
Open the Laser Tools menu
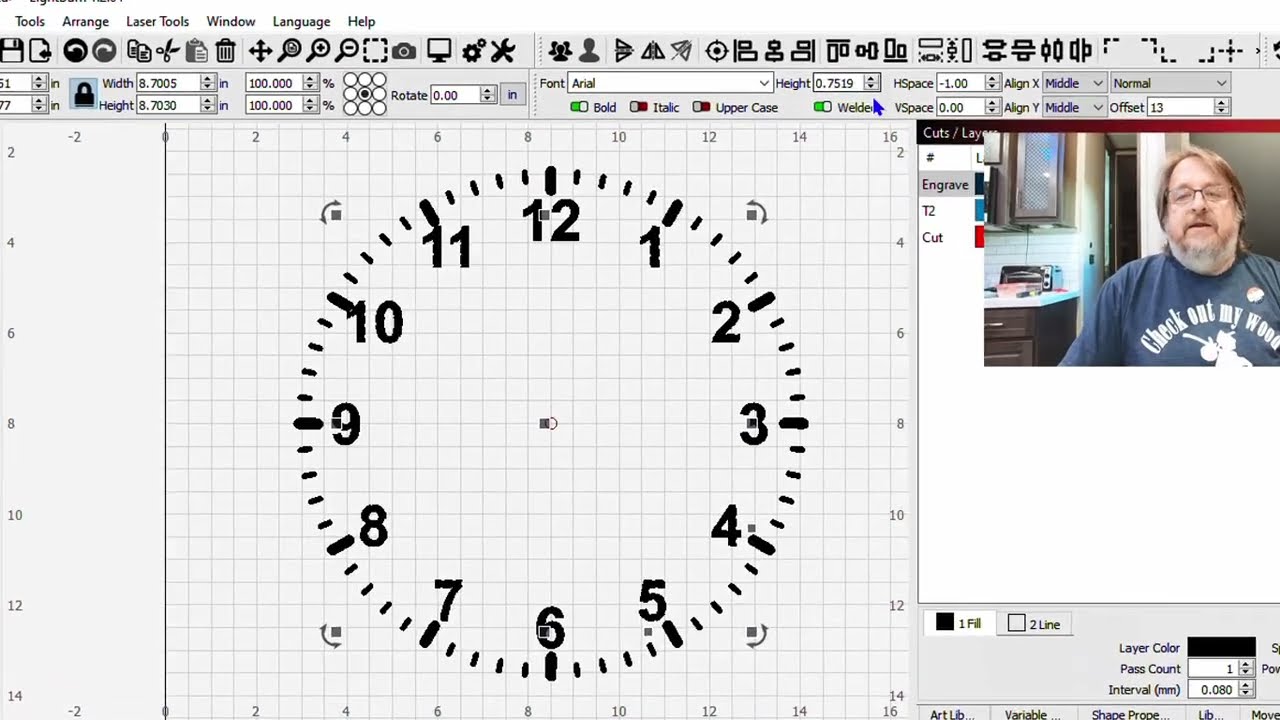[x=158, y=21]
